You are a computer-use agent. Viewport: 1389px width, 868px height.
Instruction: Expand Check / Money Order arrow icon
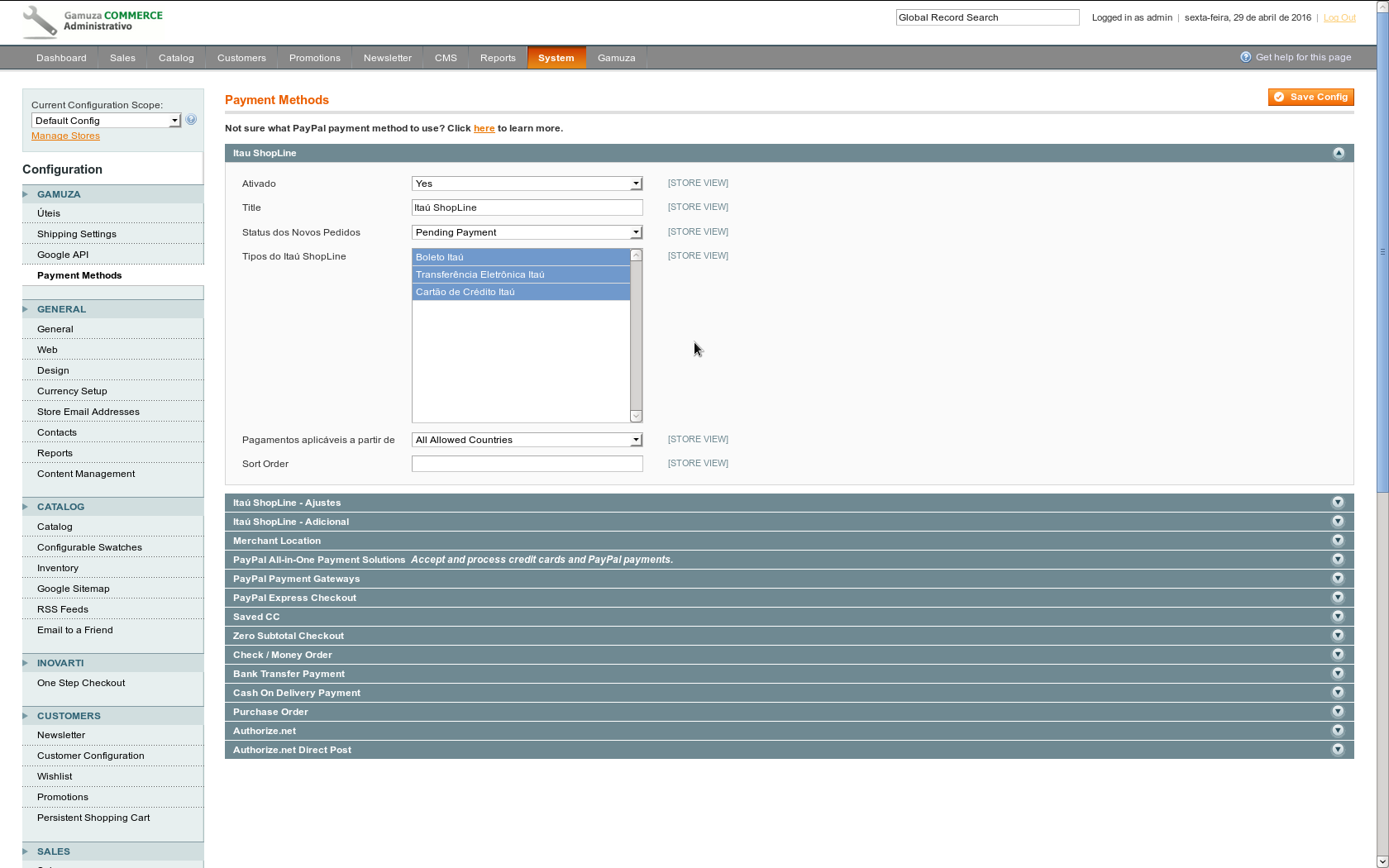pos(1338,655)
